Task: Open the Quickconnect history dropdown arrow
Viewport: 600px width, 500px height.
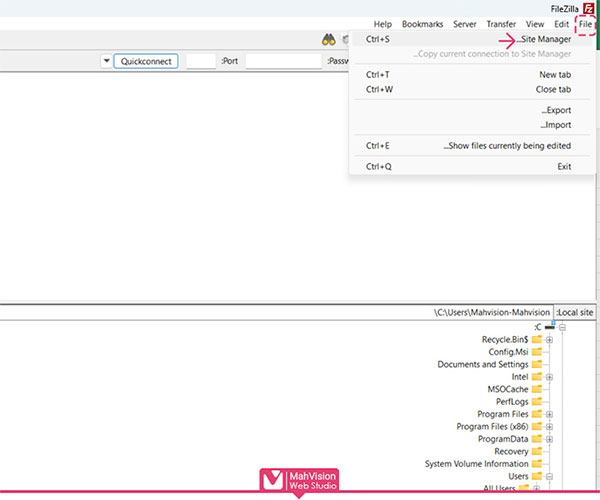Action: pos(106,61)
